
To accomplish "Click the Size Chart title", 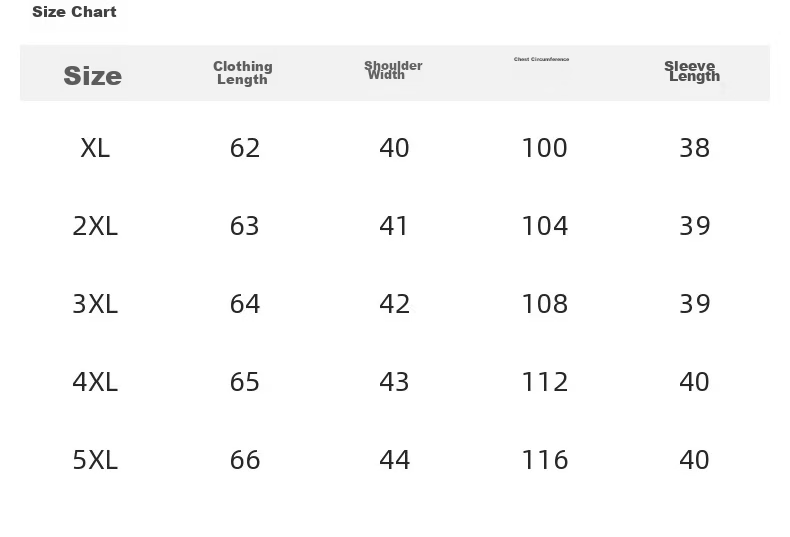I will point(74,12).
